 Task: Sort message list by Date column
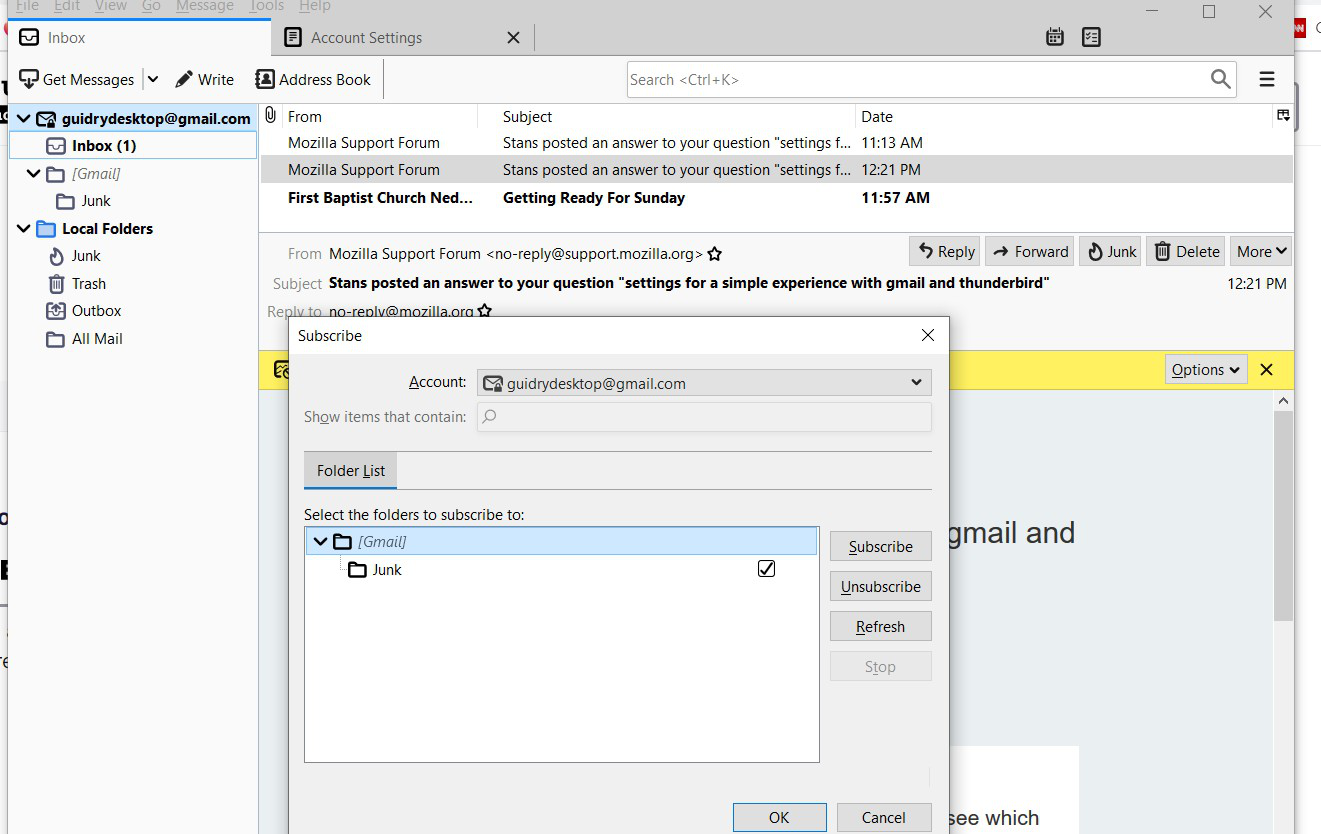[x=1064, y=116]
